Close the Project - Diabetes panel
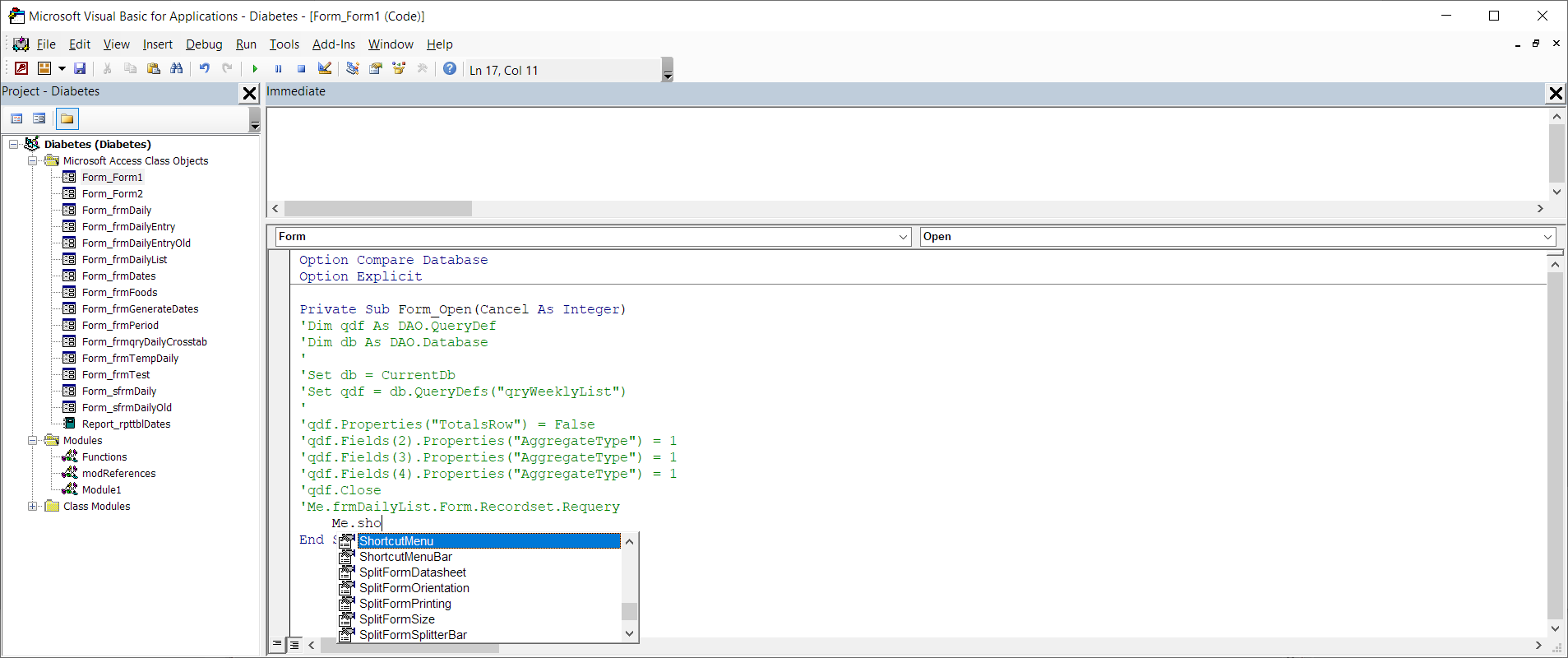The image size is (1568, 658). pos(250,93)
